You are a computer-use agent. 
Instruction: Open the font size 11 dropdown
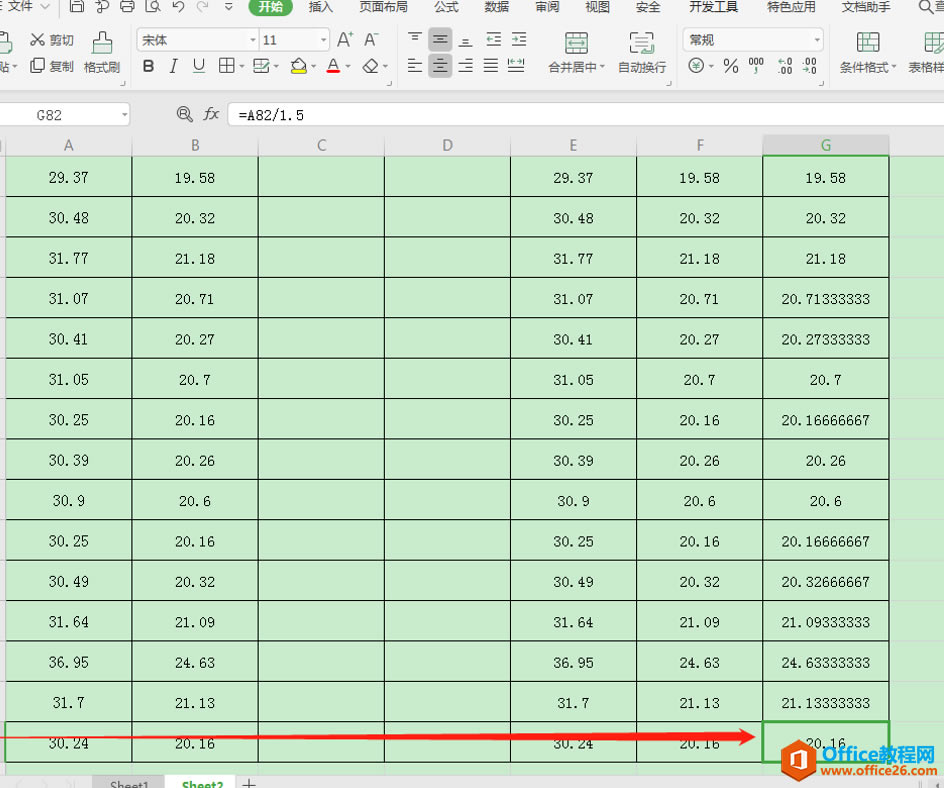[323, 40]
